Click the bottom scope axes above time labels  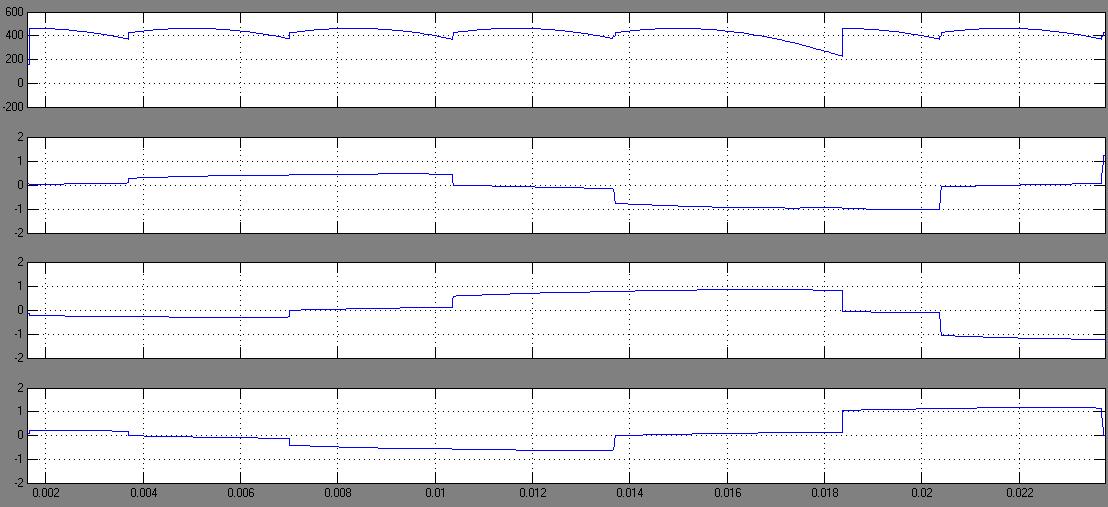click(x=567, y=435)
